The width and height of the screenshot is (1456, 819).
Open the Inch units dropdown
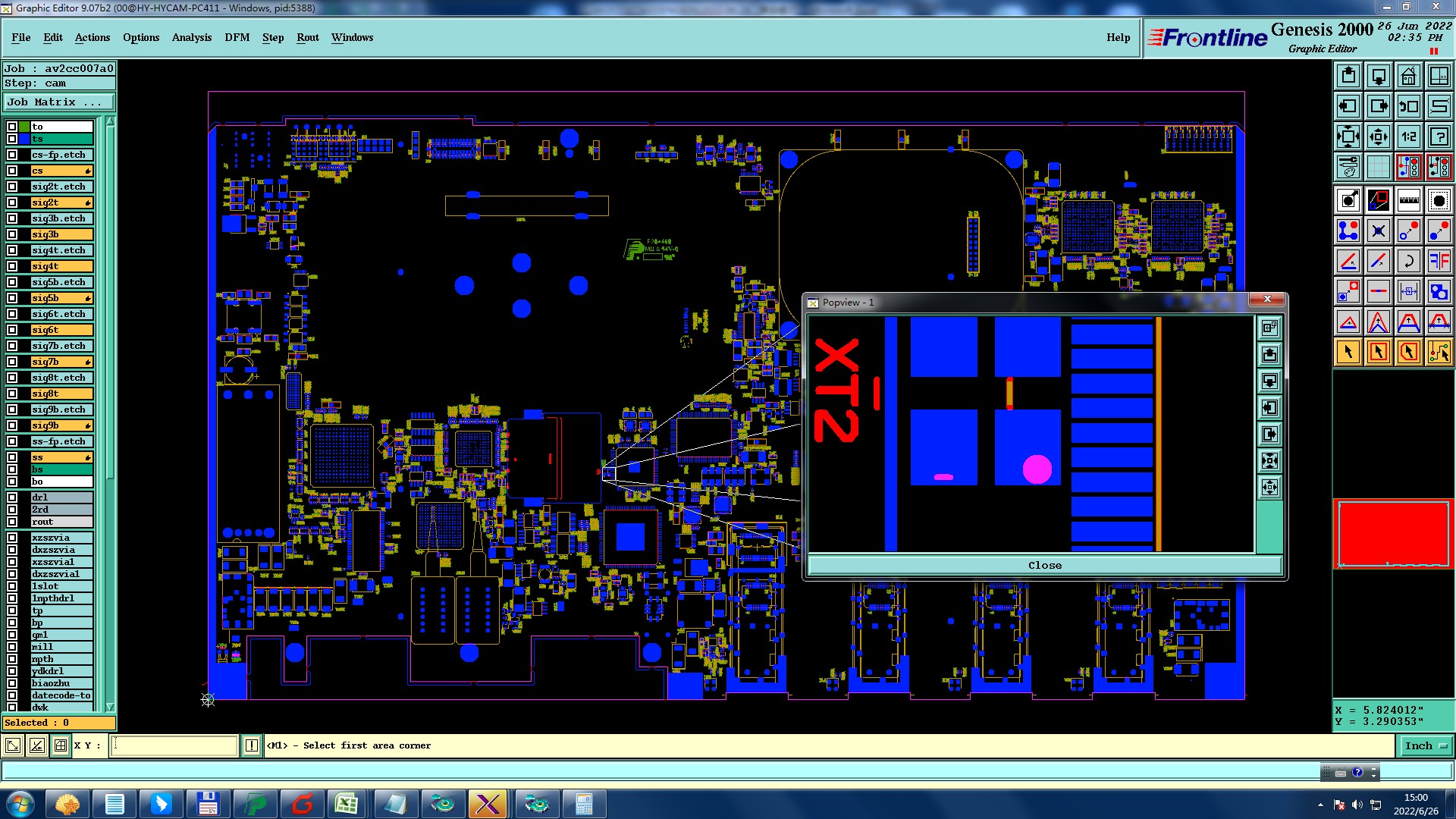(x=1426, y=745)
